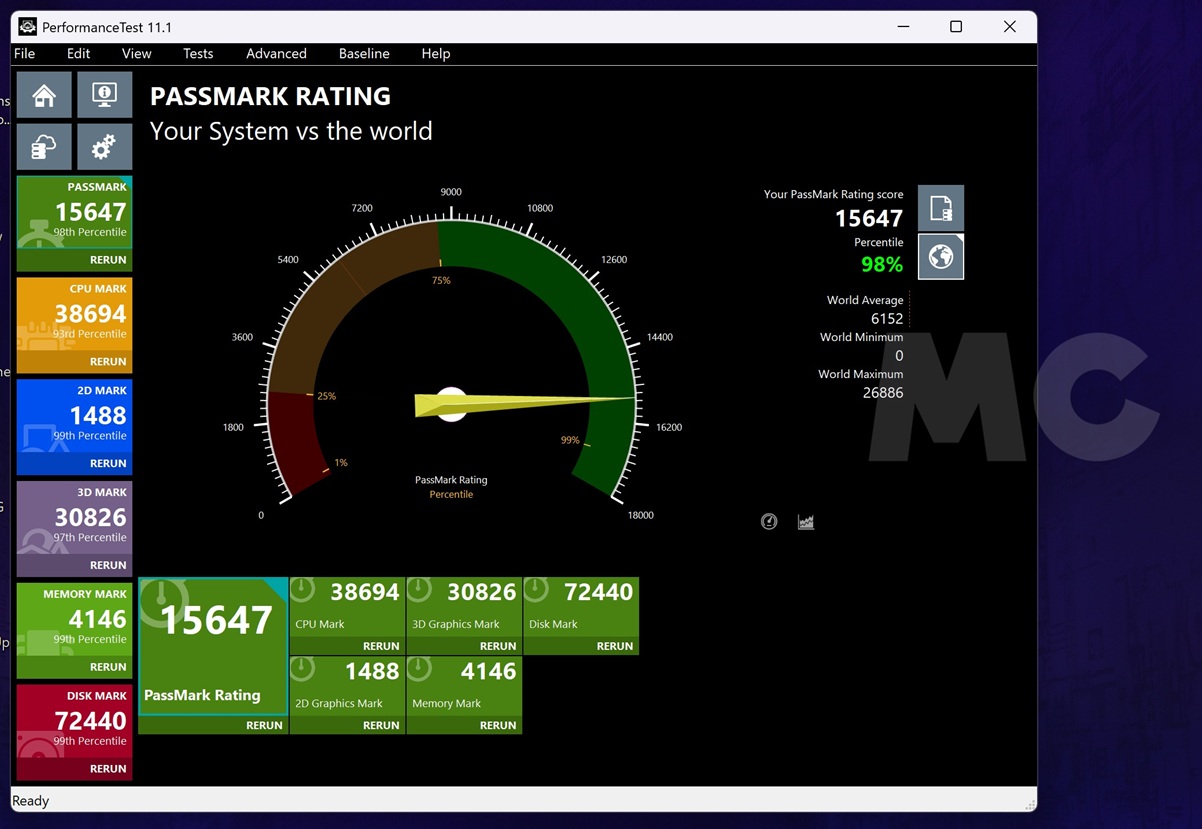
Task: Select the 3D MARK 30826 sidebar tile
Action: [75, 518]
